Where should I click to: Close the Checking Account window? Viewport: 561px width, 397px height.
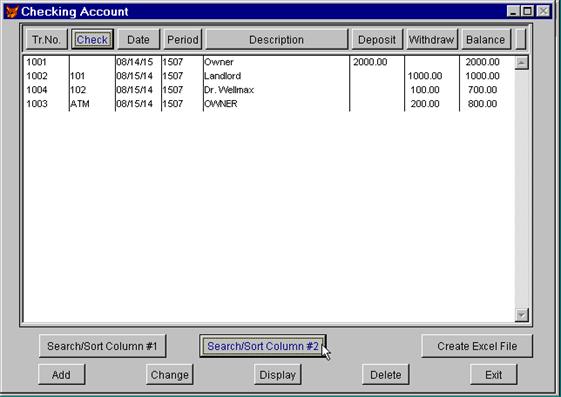[543, 11]
